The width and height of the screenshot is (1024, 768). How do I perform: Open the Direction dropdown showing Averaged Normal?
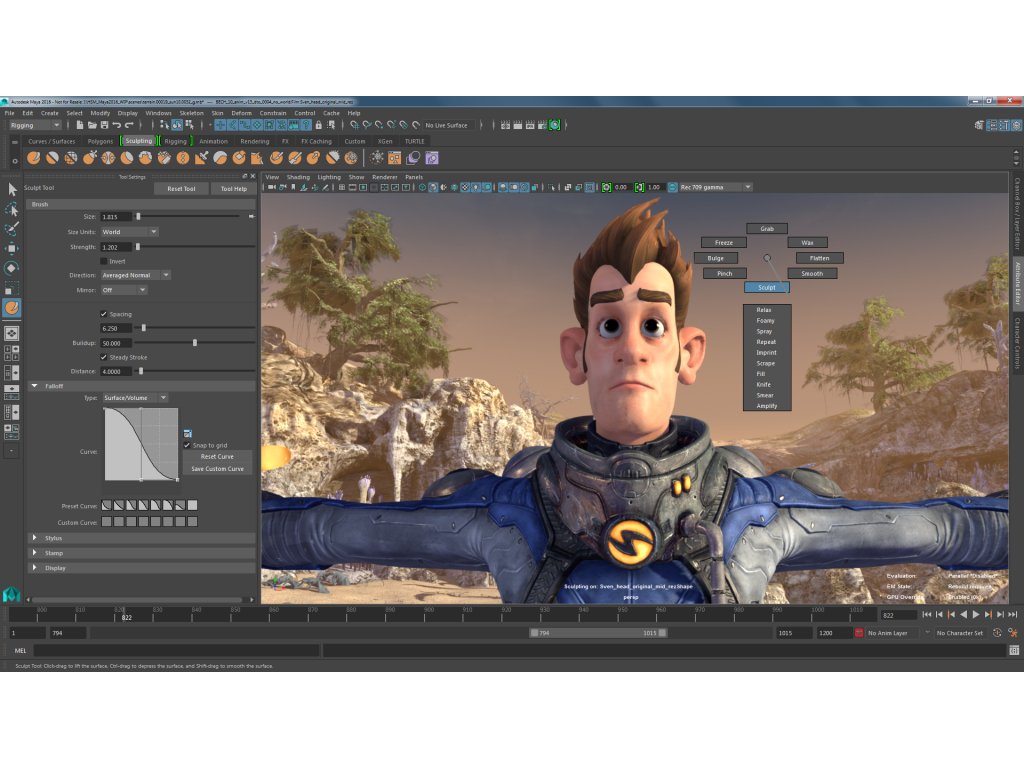135,275
